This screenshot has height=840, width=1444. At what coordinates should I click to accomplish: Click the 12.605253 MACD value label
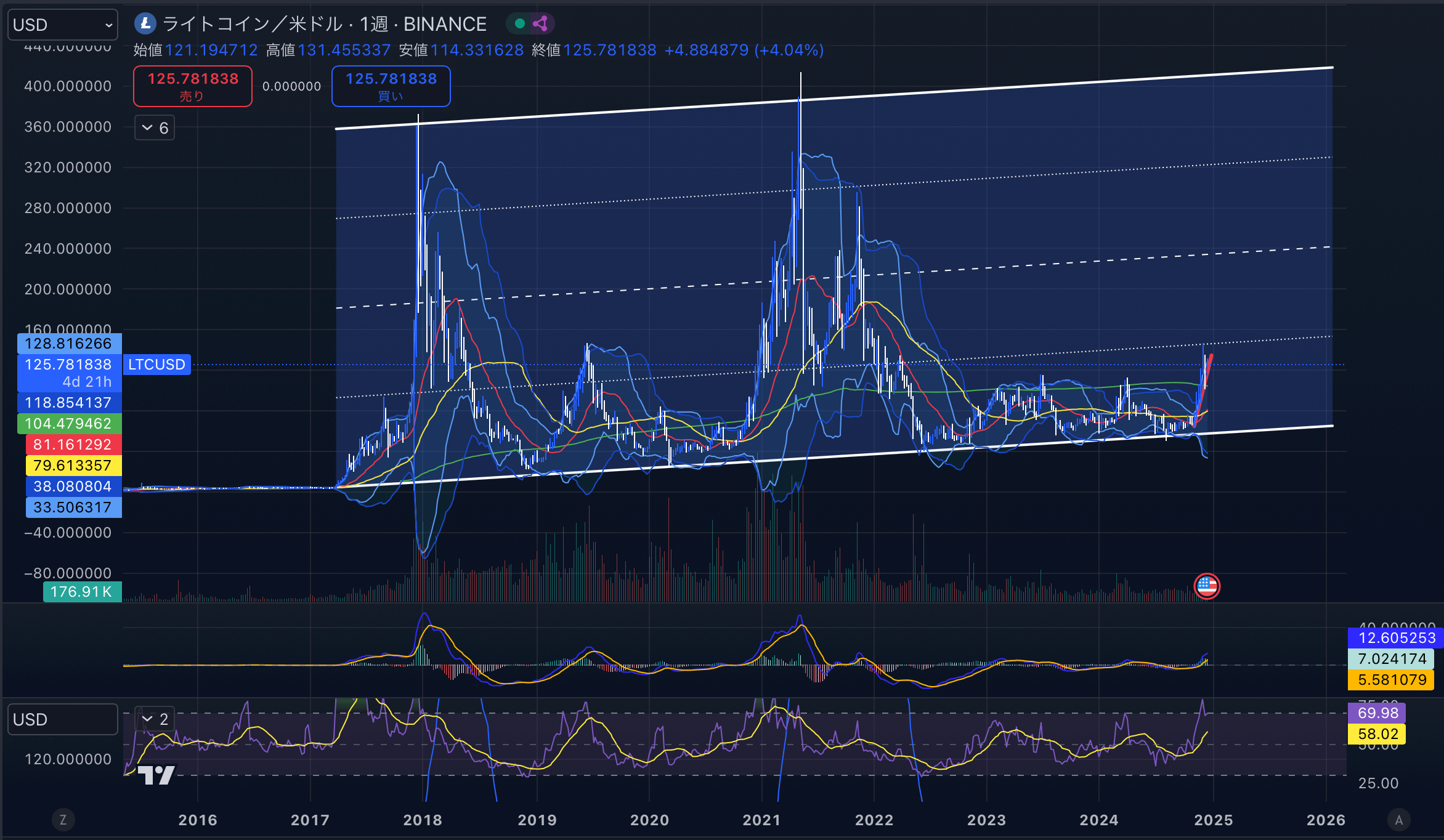1395,638
